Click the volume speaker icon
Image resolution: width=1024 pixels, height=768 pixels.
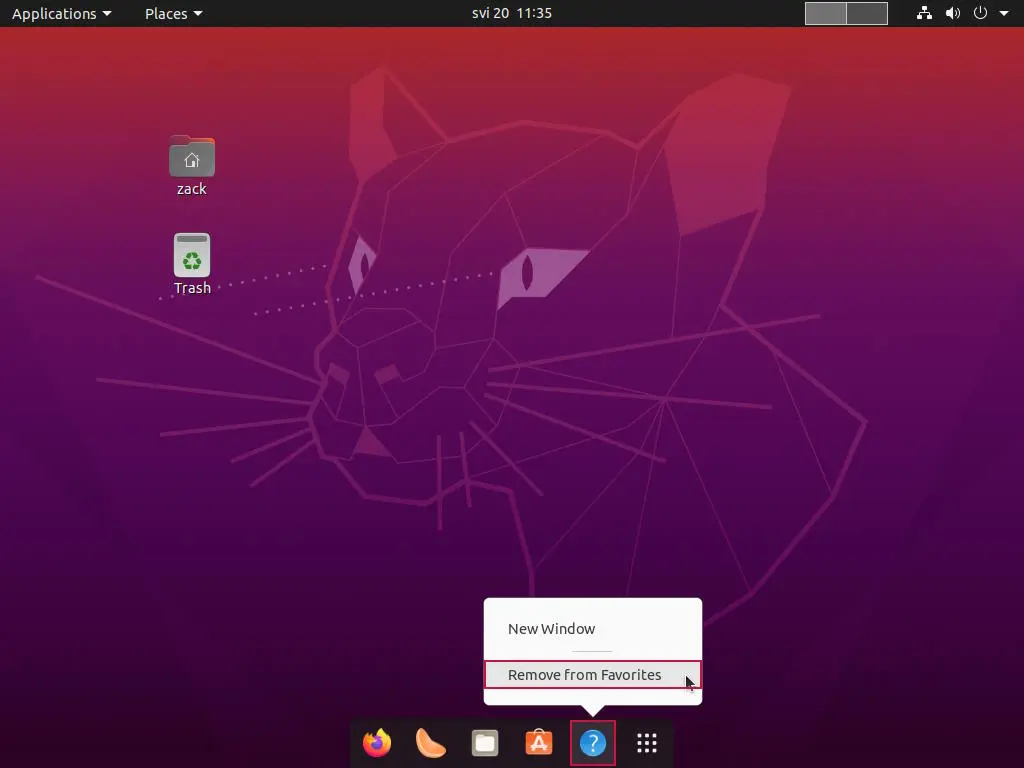coord(953,13)
